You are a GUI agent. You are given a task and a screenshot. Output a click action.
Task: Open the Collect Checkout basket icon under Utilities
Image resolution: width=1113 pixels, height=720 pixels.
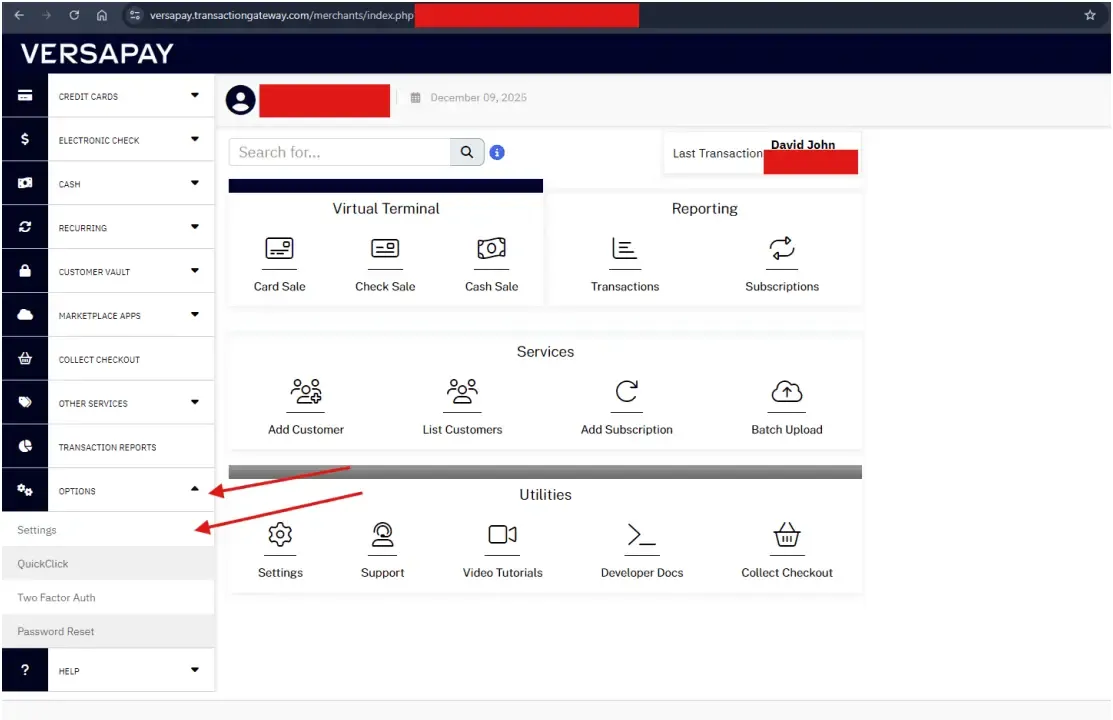pos(787,536)
